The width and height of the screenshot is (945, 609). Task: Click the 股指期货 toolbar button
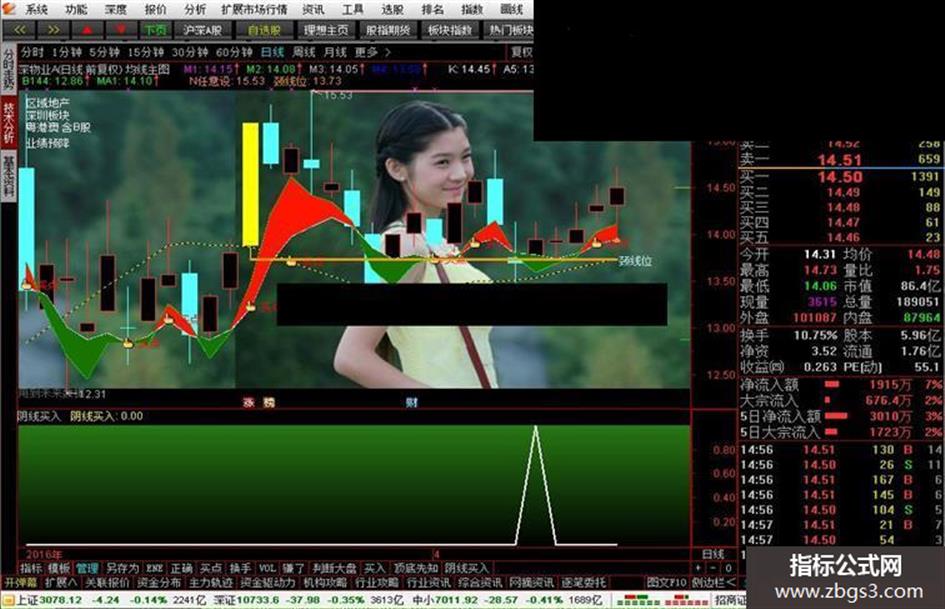388,30
